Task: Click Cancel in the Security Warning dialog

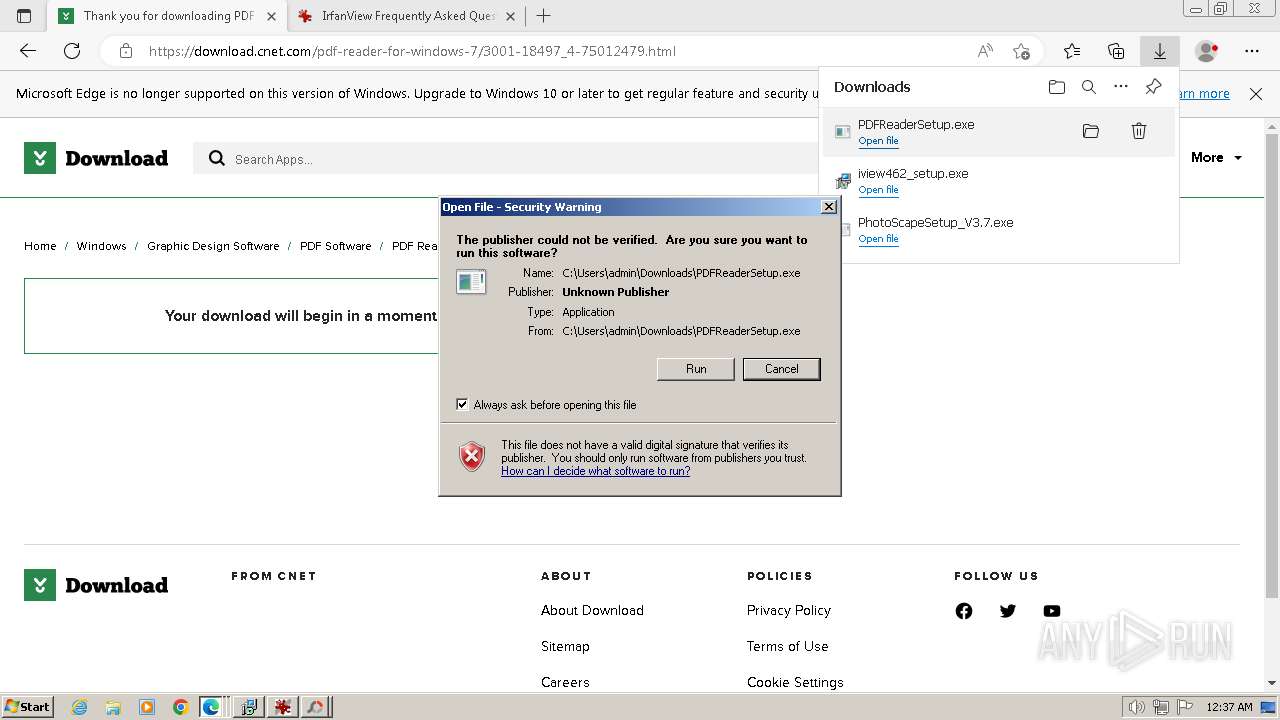Action: (782, 369)
